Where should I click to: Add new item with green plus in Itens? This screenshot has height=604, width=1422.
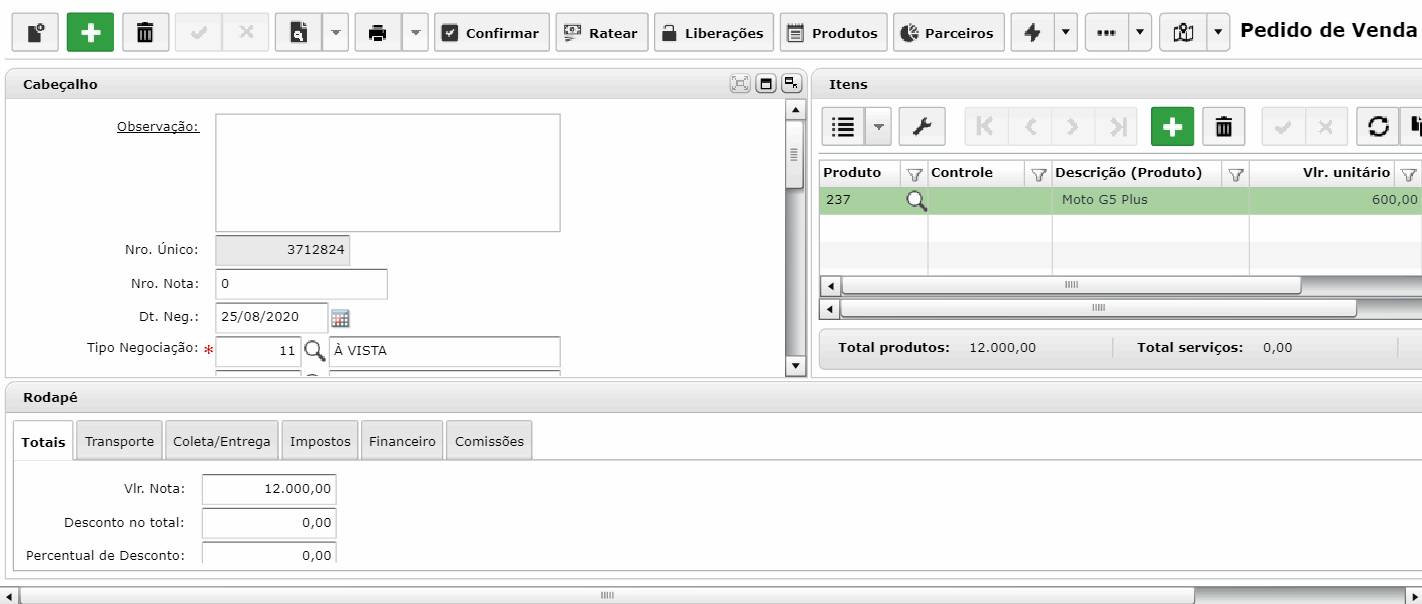pos(1173,126)
